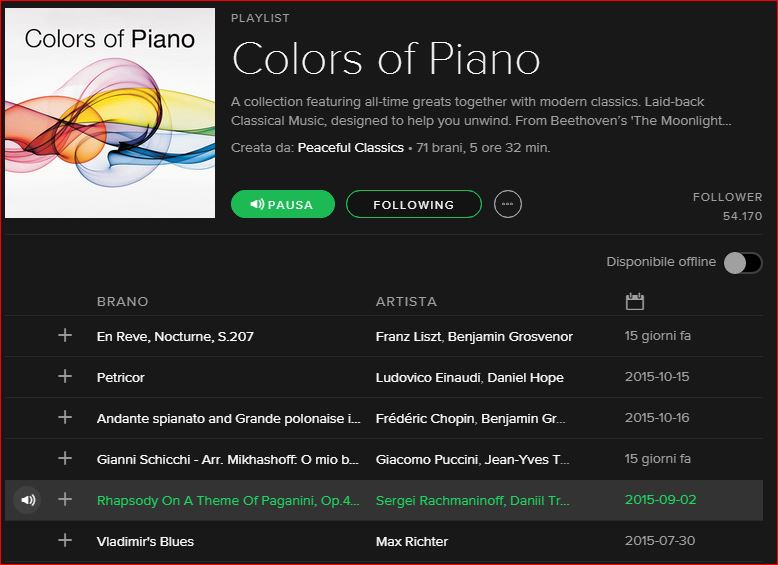Click the 2015-10-16 date added cell
Screen dimensions: 778x565
[x=657, y=417]
